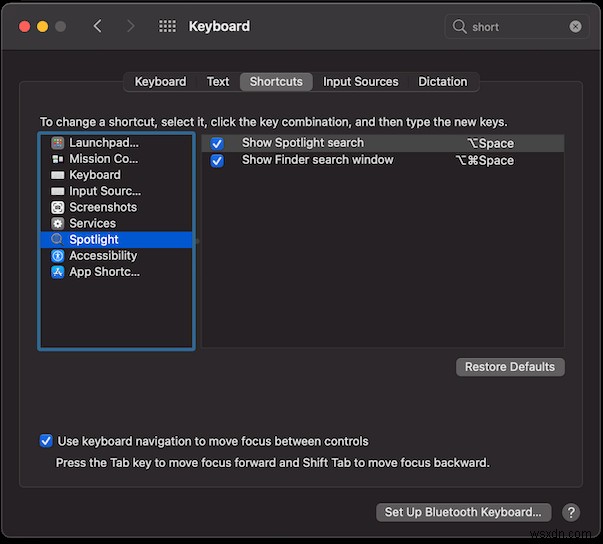Click the ⌥⌘Space key combination

click(485, 160)
